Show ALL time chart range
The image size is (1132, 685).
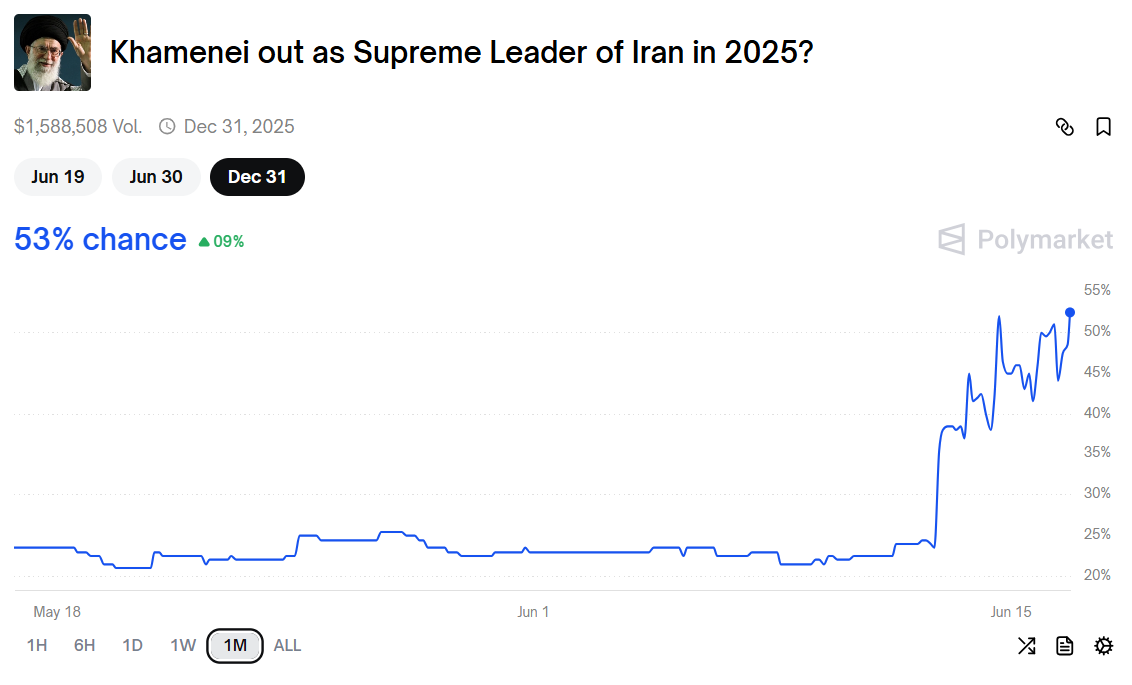[x=287, y=645]
